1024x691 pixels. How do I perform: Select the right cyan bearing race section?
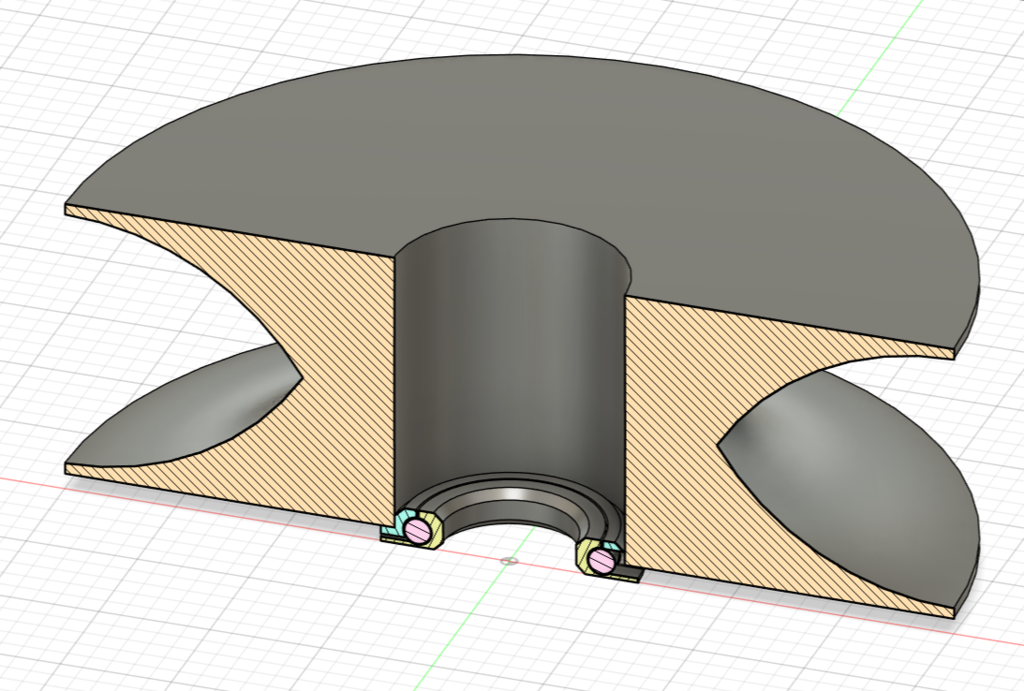[612, 547]
